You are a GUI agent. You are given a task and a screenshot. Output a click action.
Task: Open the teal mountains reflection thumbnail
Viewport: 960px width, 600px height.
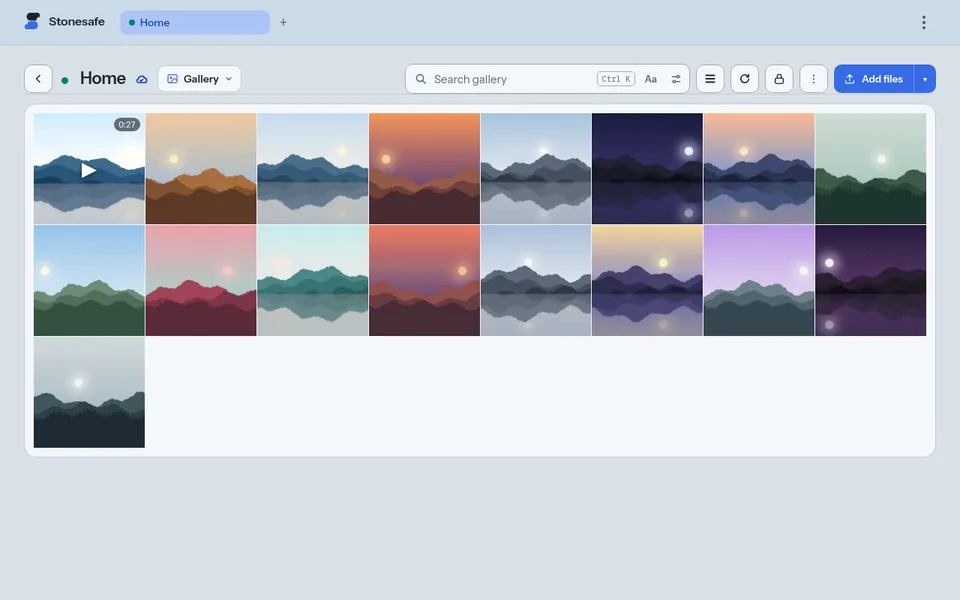[x=313, y=280]
